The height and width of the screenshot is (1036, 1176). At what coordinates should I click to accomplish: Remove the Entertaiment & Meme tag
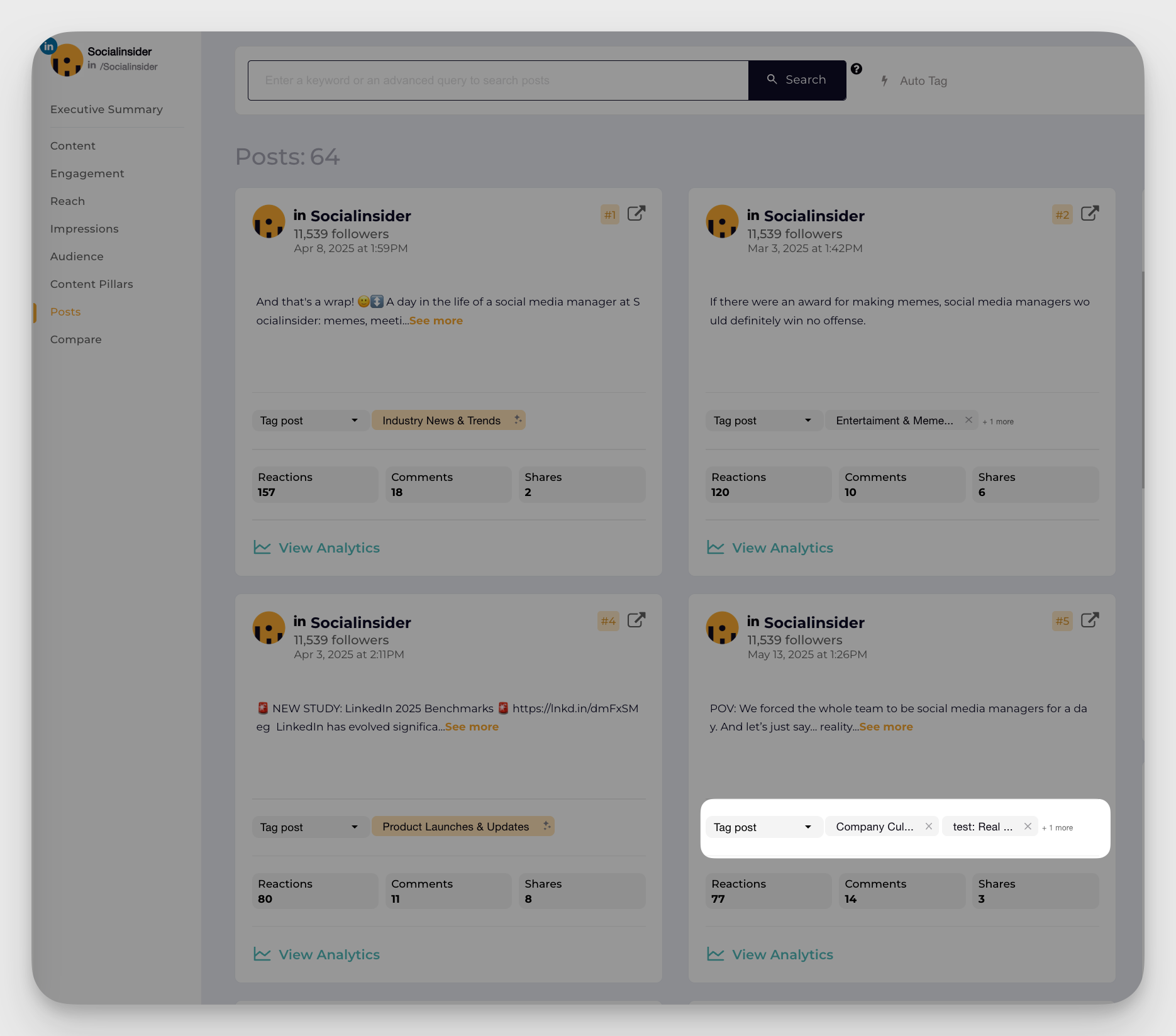968,420
